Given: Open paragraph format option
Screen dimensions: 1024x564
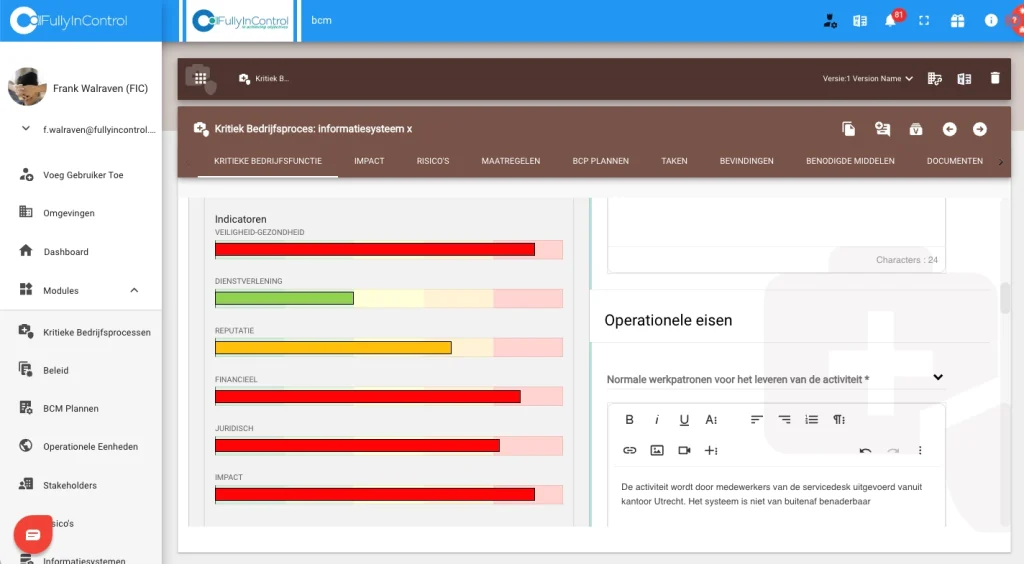Looking at the screenshot, I should pyautogui.click(x=839, y=420).
